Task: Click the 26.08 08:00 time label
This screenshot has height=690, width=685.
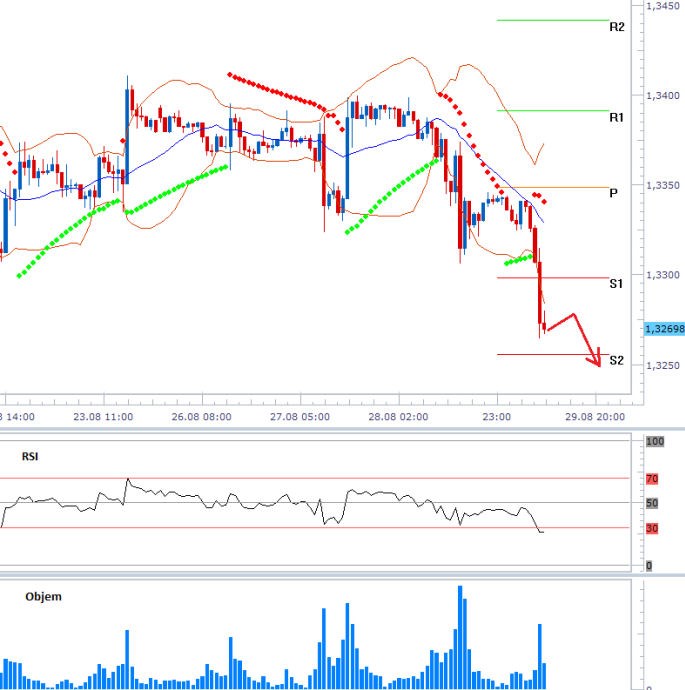Action: point(201,417)
